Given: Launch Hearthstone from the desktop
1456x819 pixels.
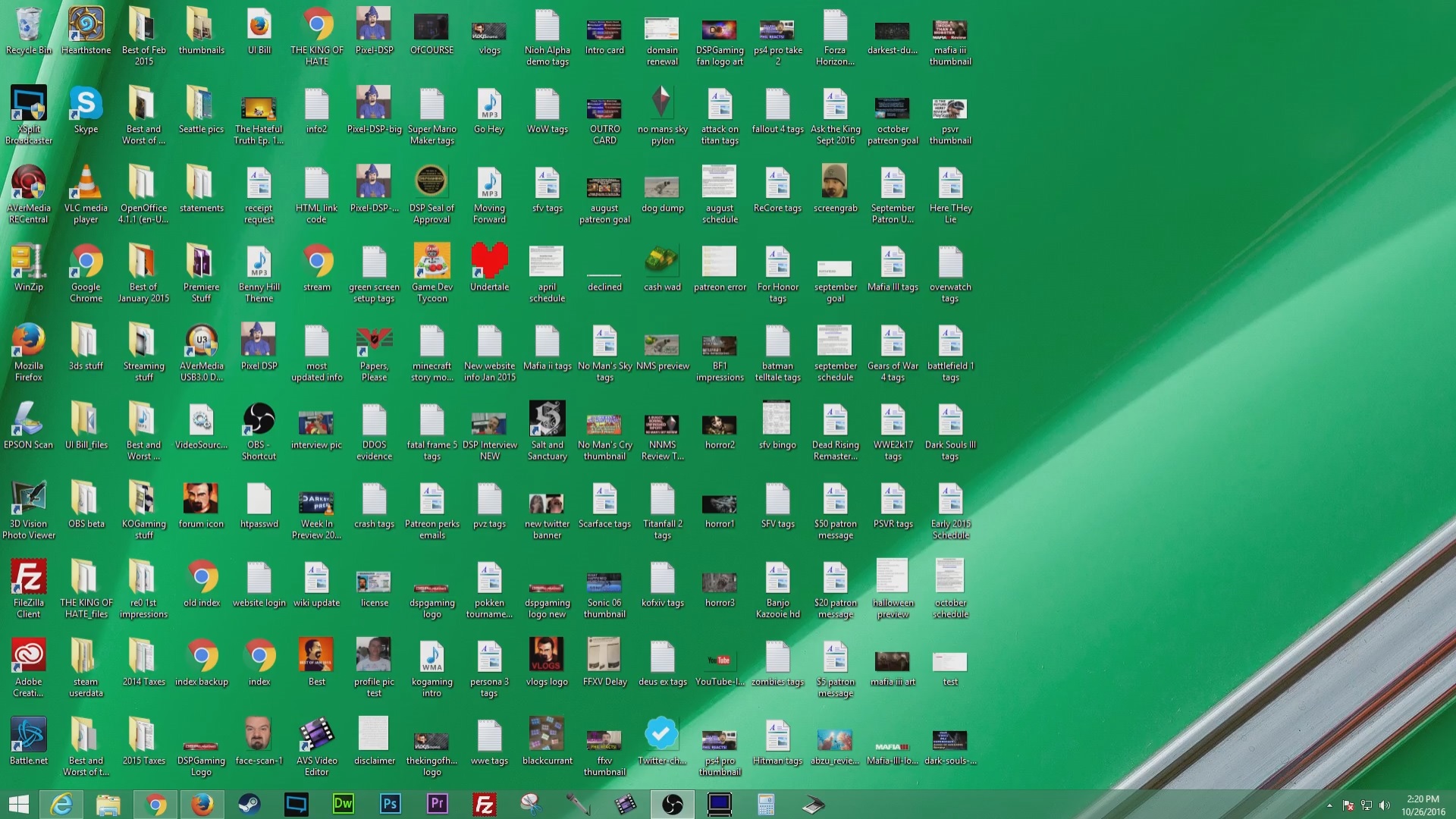Looking at the screenshot, I should click(86, 32).
